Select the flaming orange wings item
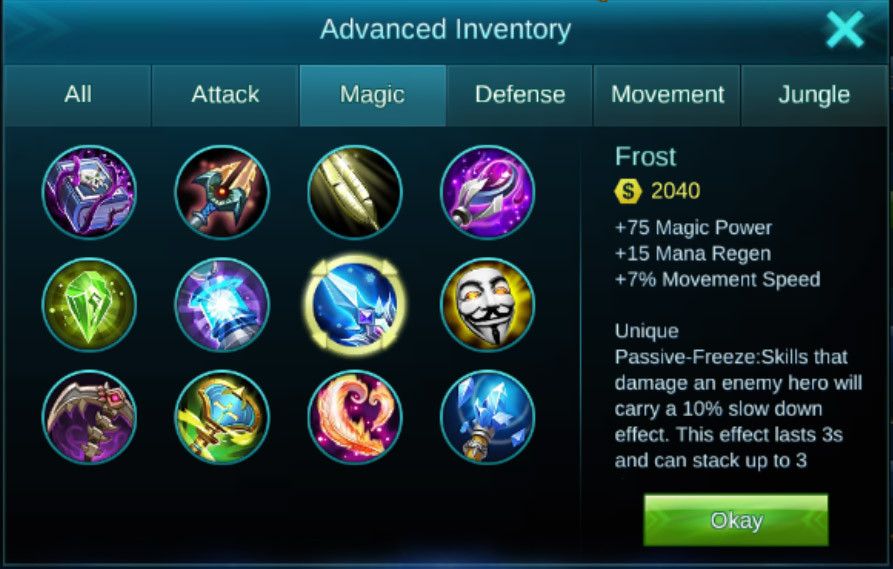Screen dimensions: 893x569 coord(355,417)
